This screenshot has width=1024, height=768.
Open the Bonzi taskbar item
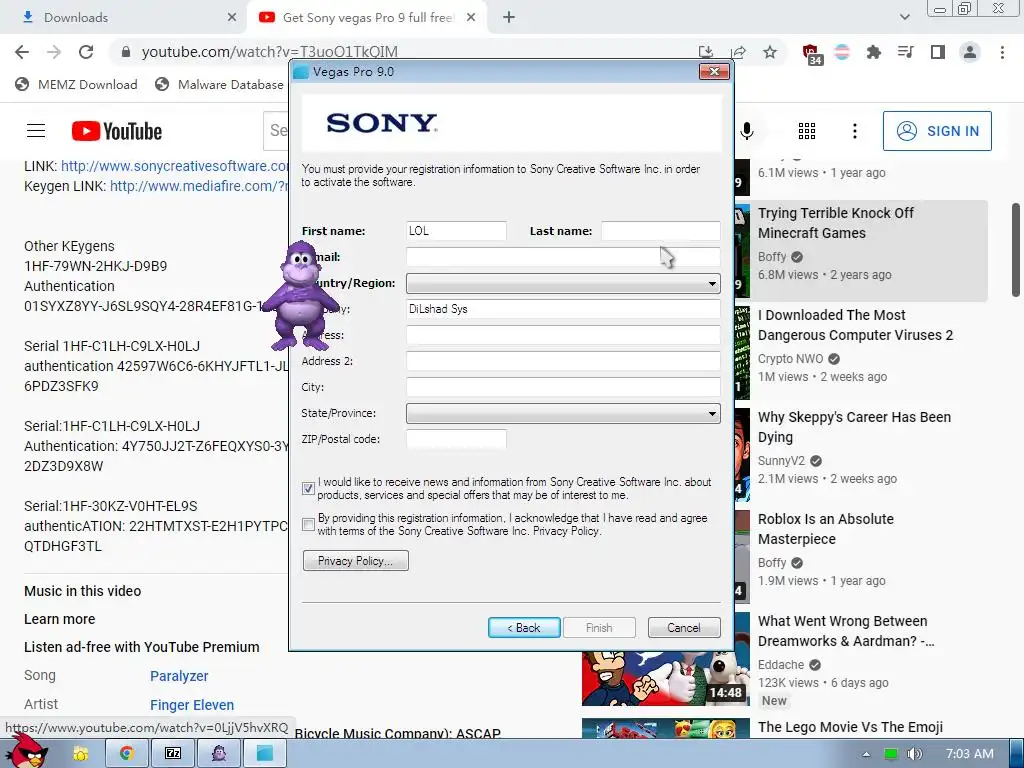click(x=219, y=754)
